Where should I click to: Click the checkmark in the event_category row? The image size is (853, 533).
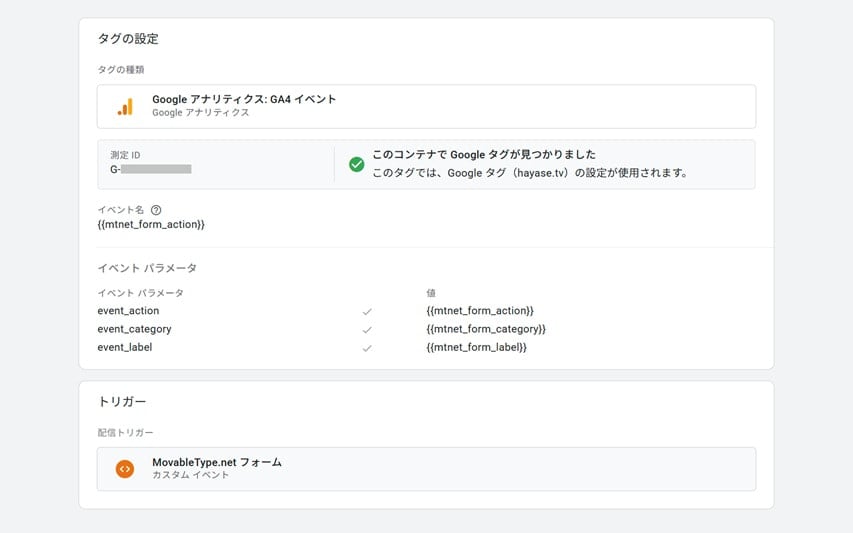tap(367, 330)
